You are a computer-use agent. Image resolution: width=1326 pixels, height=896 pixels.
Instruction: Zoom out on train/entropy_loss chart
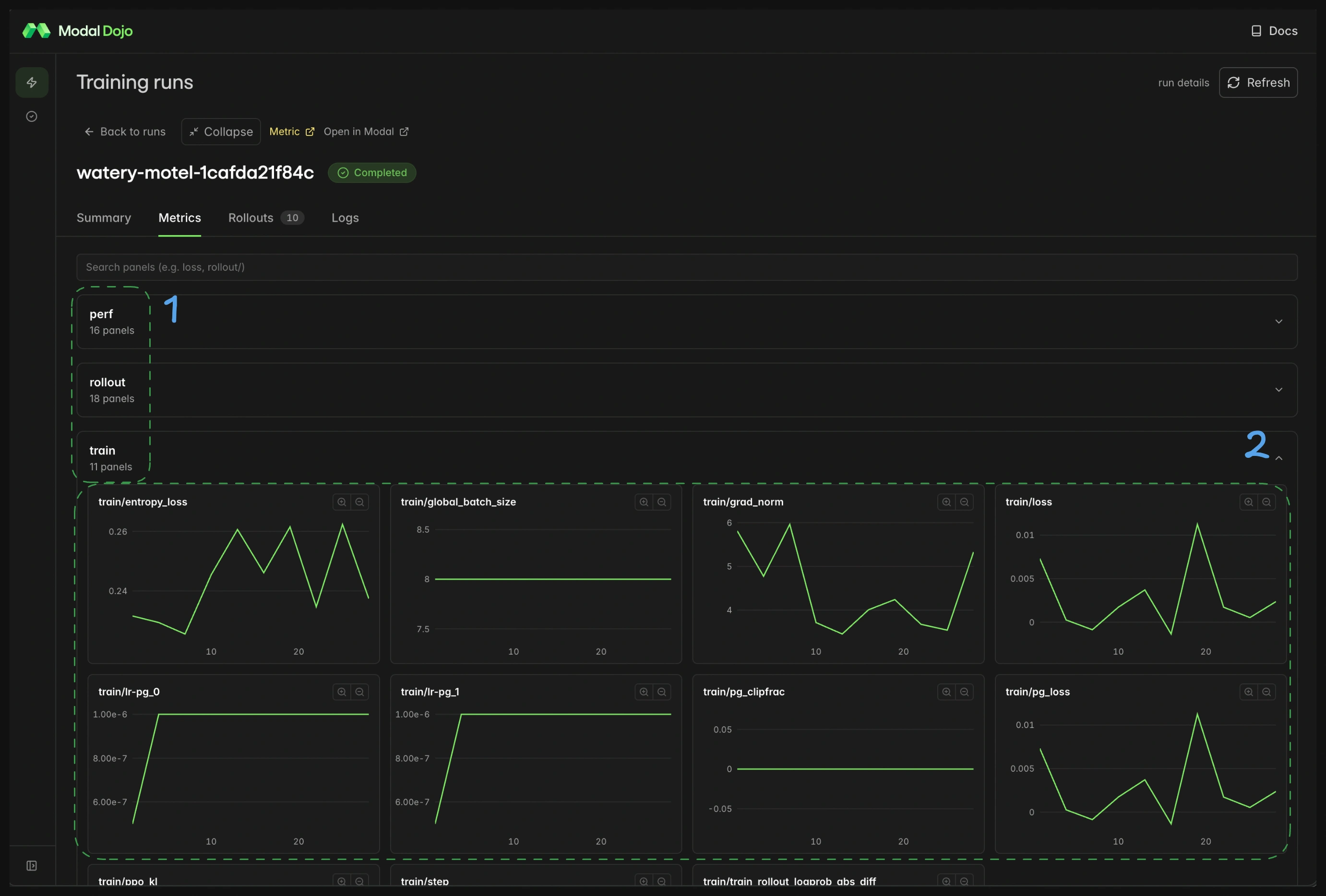tap(359, 502)
